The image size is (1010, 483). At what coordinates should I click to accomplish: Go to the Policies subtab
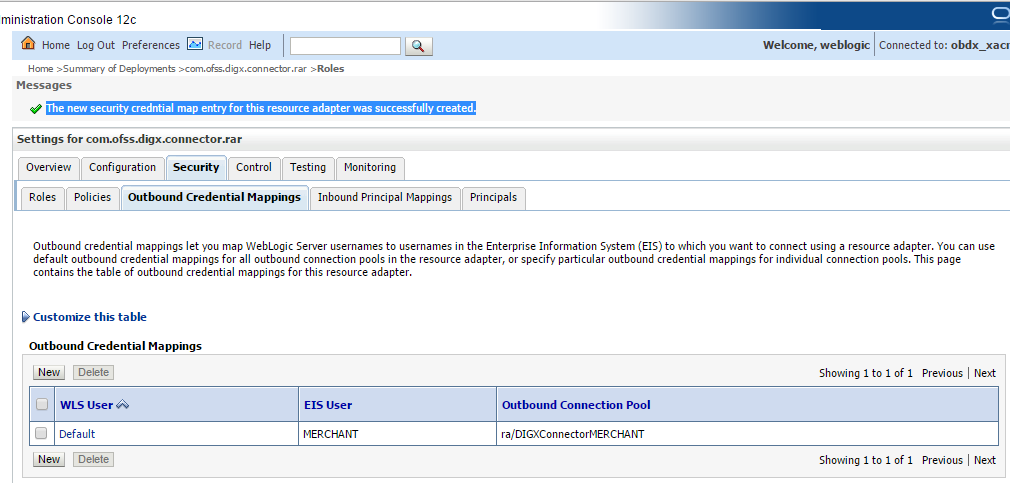(92, 198)
